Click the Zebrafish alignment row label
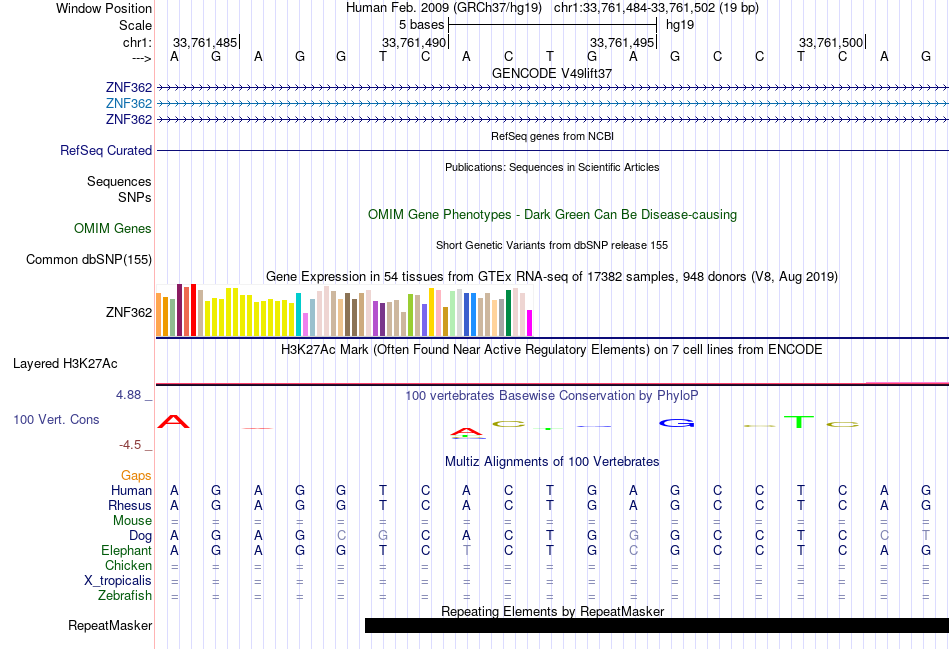 coord(125,596)
